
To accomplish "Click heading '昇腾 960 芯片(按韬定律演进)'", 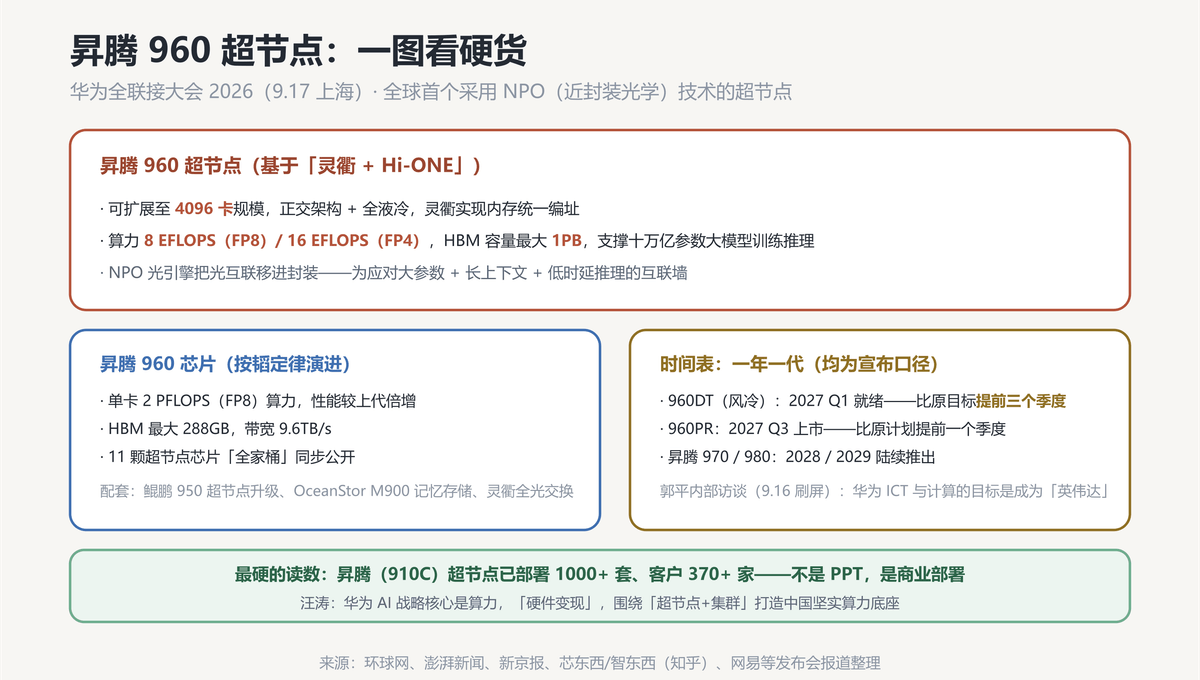I will 225,364.
